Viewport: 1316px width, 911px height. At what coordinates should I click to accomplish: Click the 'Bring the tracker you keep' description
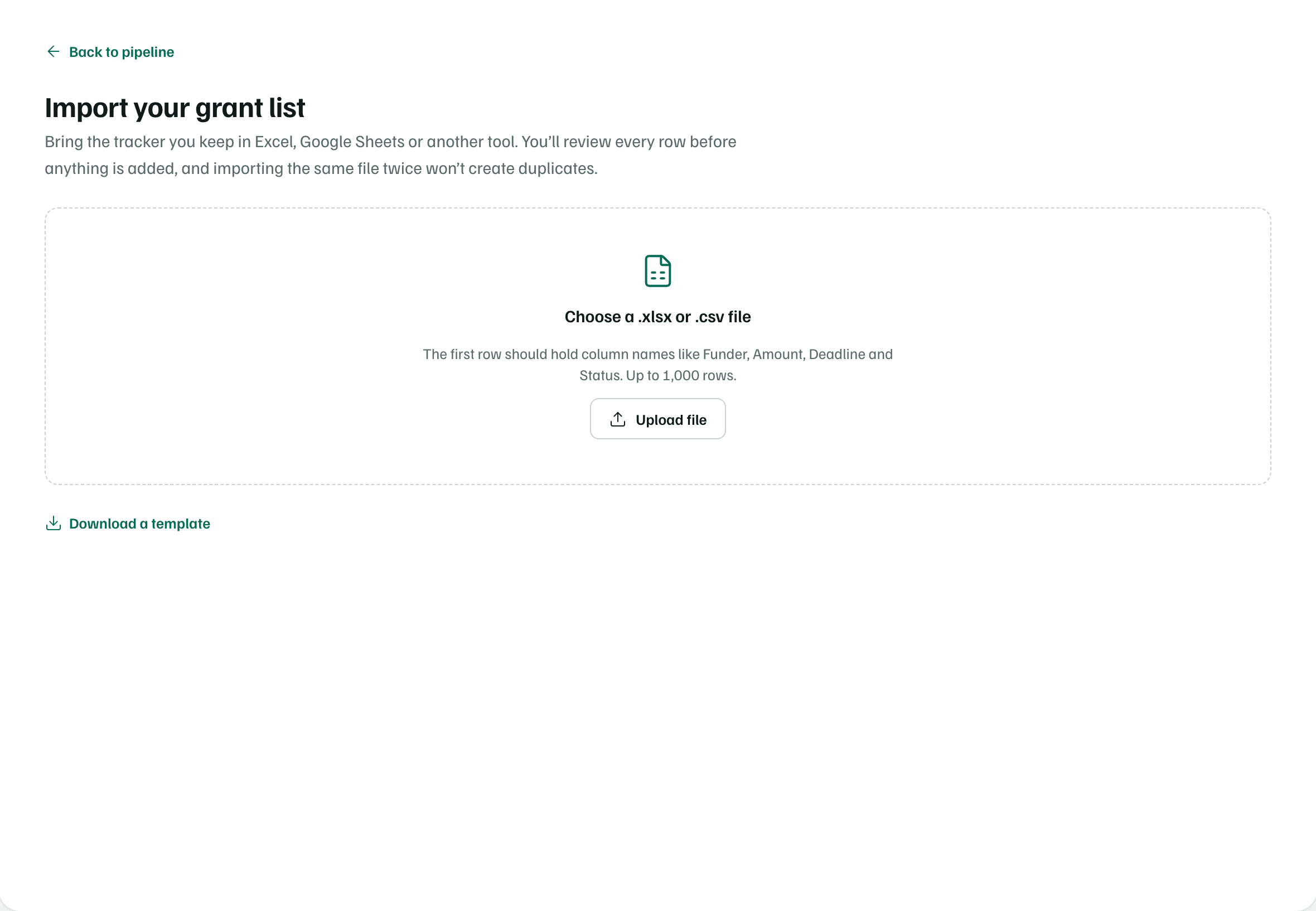tap(390, 154)
